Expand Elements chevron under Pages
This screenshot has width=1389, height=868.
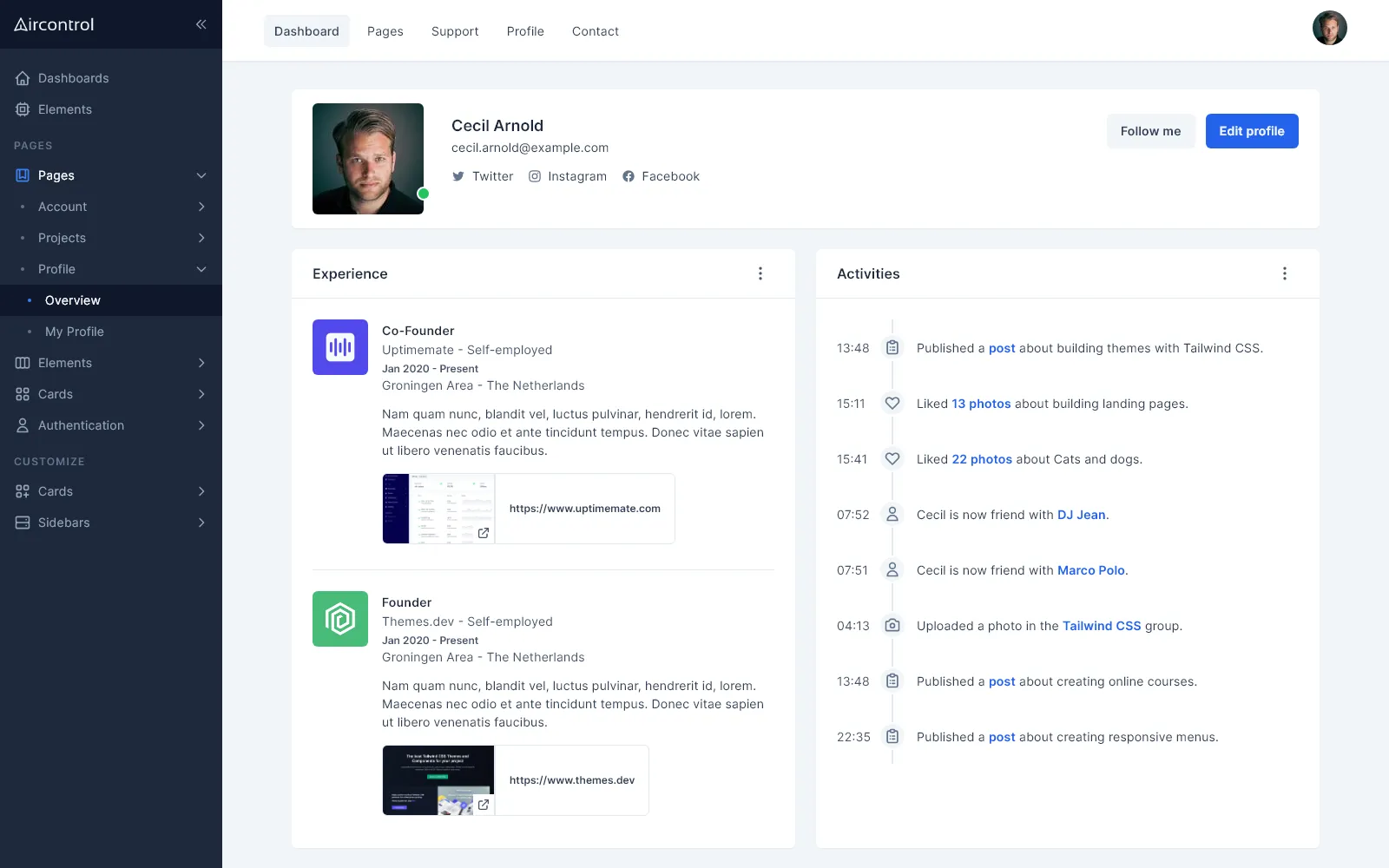[x=201, y=363]
